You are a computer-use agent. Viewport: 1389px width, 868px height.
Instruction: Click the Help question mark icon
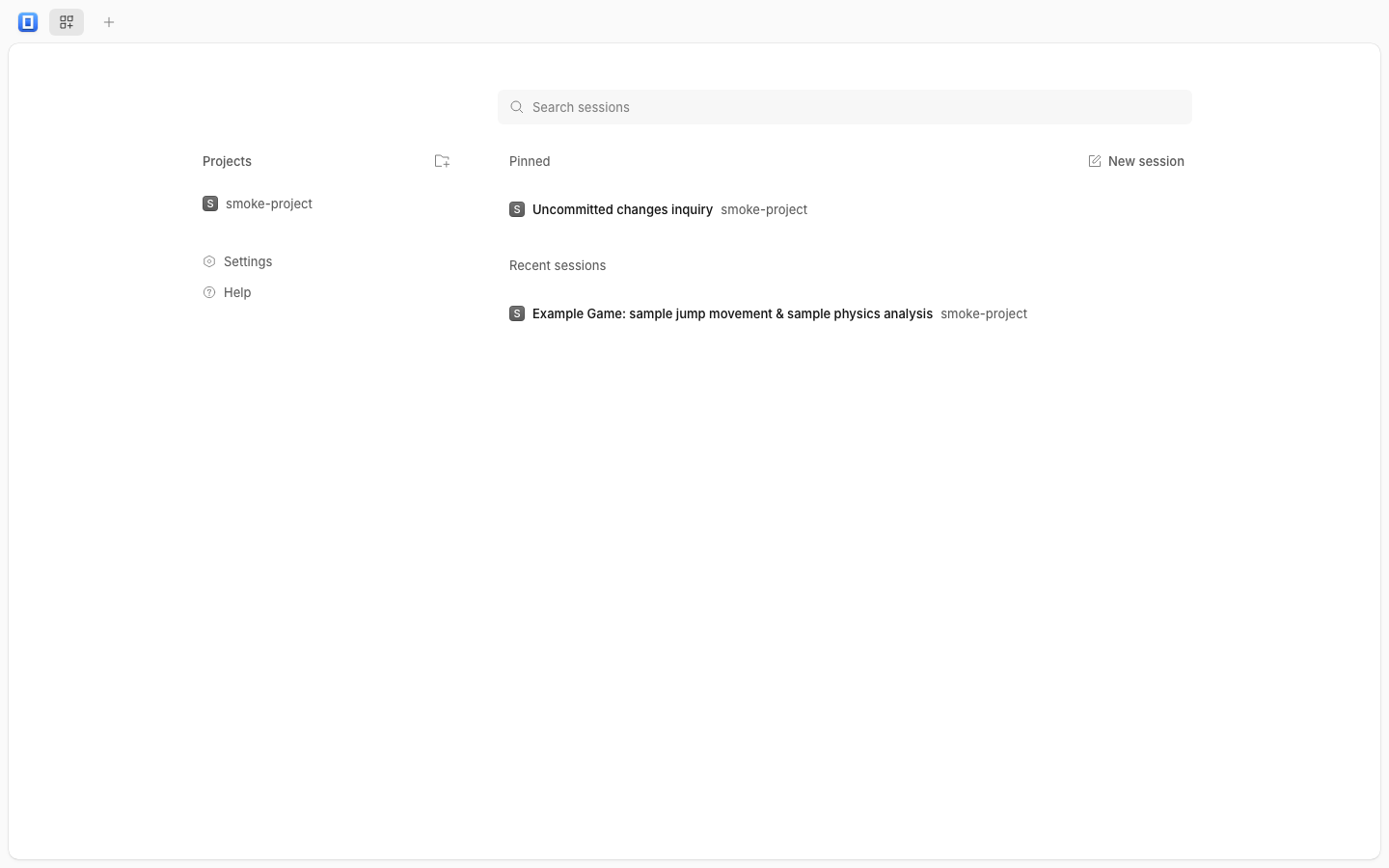click(209, 292)
